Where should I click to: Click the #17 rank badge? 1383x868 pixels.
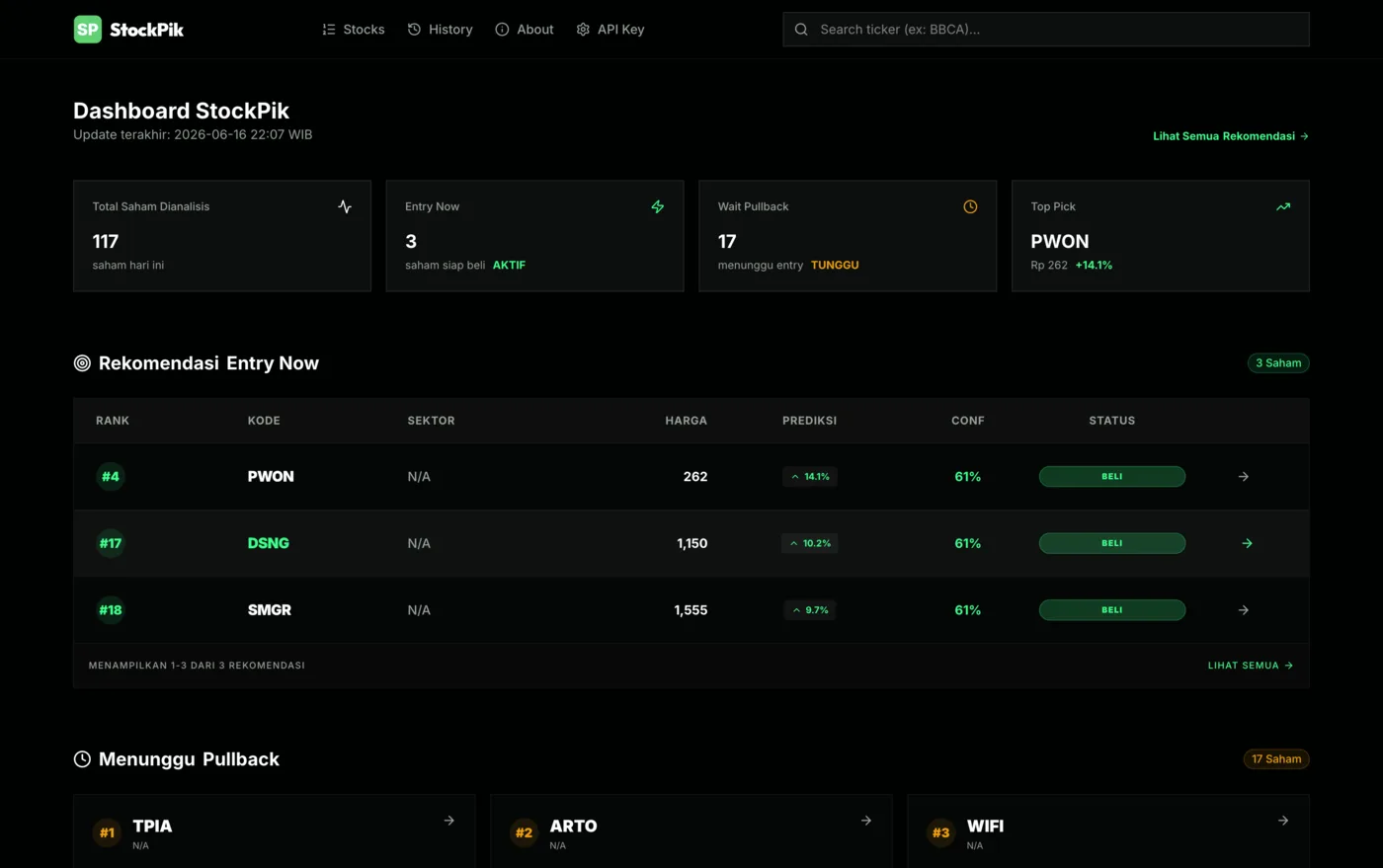click(111, 543)
